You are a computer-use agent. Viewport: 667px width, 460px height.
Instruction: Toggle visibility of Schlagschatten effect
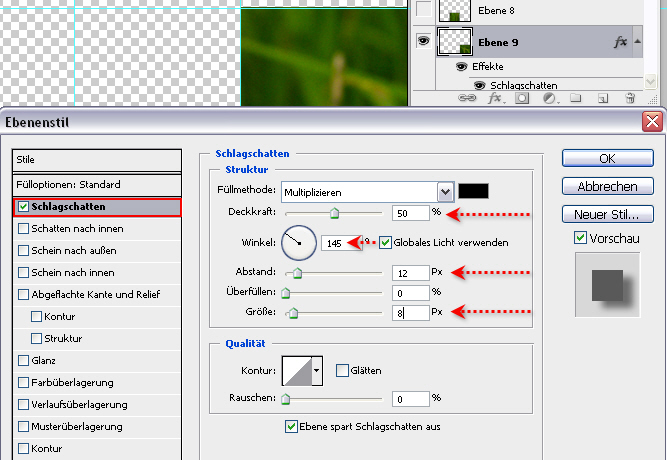pyautogui.click(x=479, y=85)
